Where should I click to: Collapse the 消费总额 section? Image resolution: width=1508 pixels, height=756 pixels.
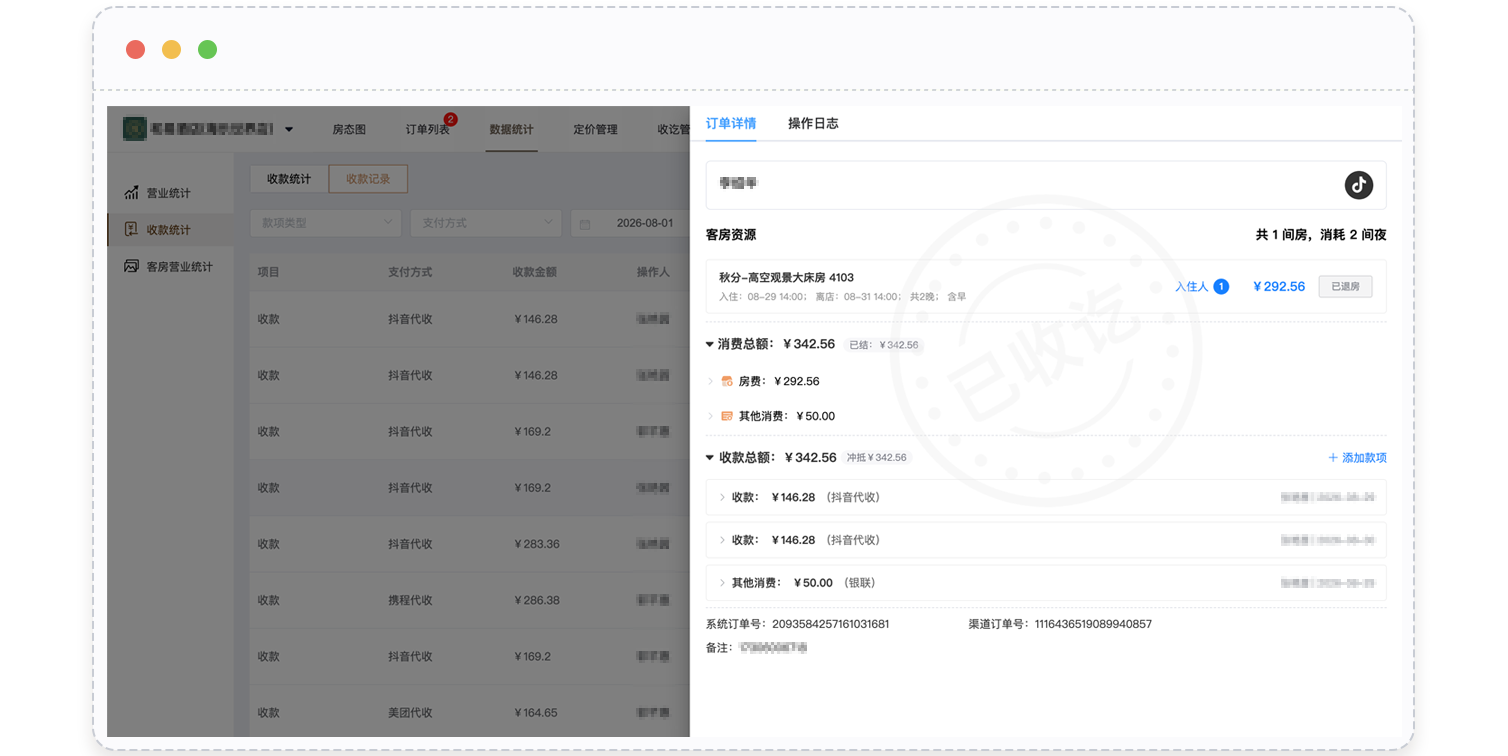coord(710,344)
